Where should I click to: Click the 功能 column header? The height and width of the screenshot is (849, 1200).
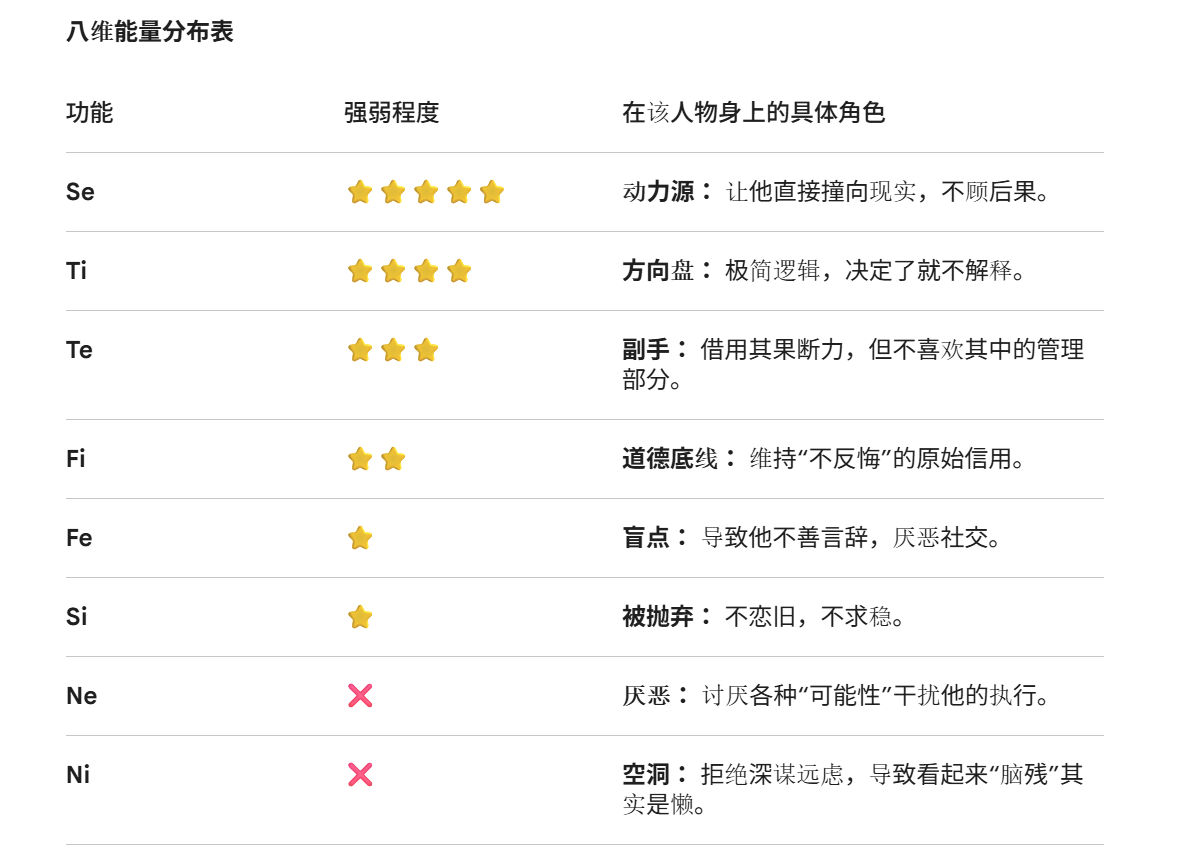pos(90,113)
